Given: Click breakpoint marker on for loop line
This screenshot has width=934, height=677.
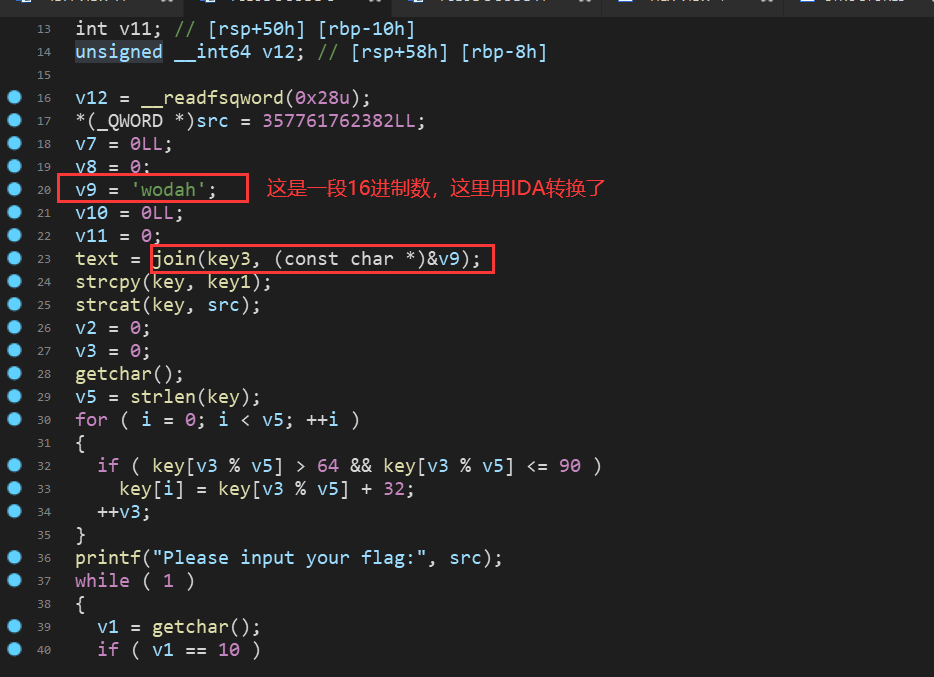Looking at the screenshot, I should pyautogui.click(x=14, y=419).
